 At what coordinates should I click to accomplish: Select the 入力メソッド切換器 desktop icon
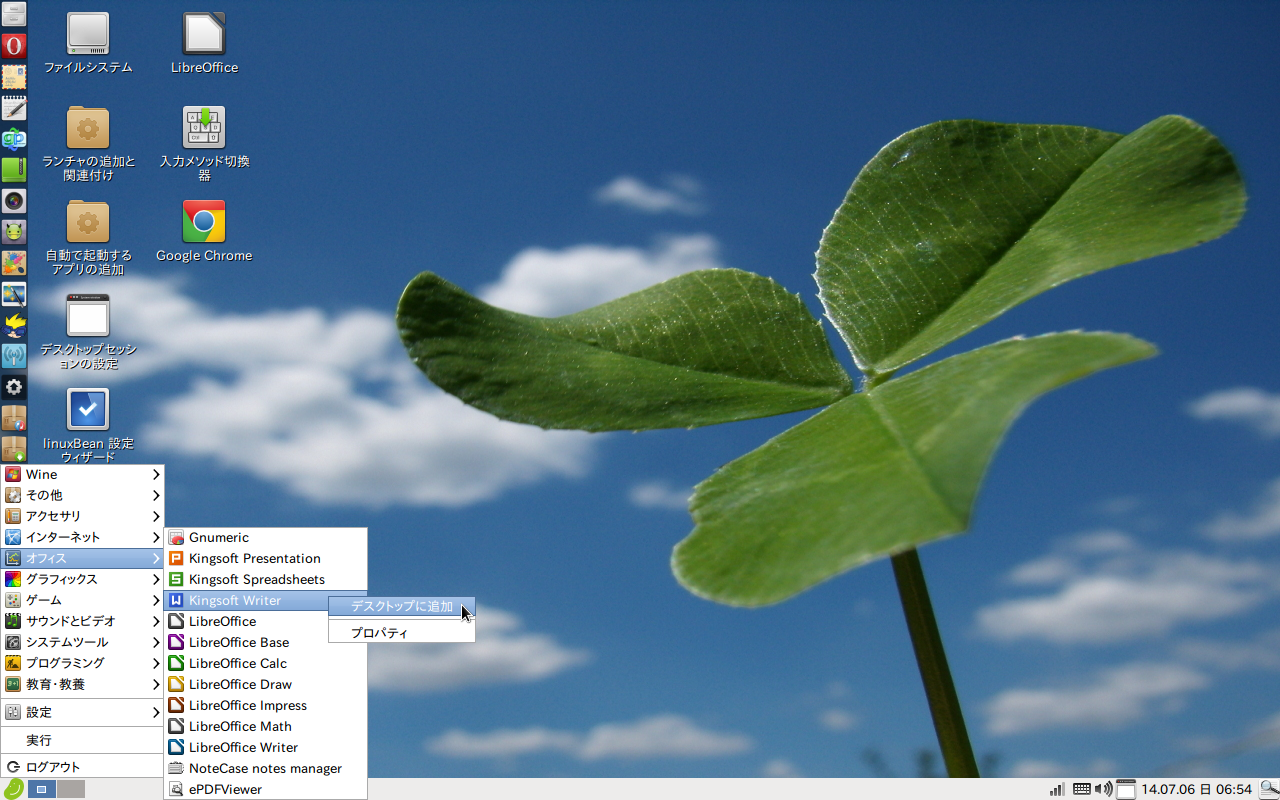(204, 144)
